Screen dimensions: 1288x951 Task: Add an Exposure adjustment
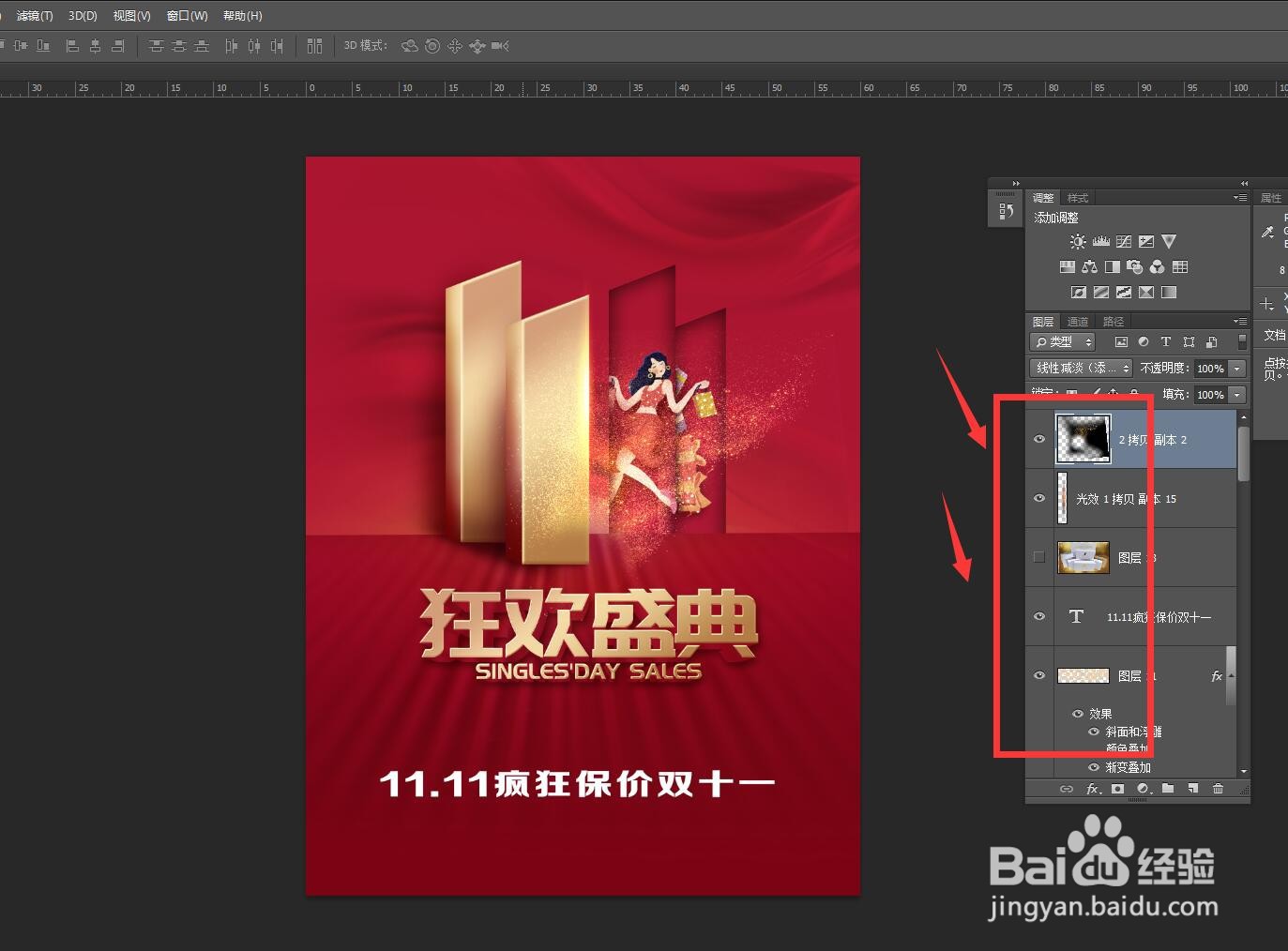pos(1146,242)
